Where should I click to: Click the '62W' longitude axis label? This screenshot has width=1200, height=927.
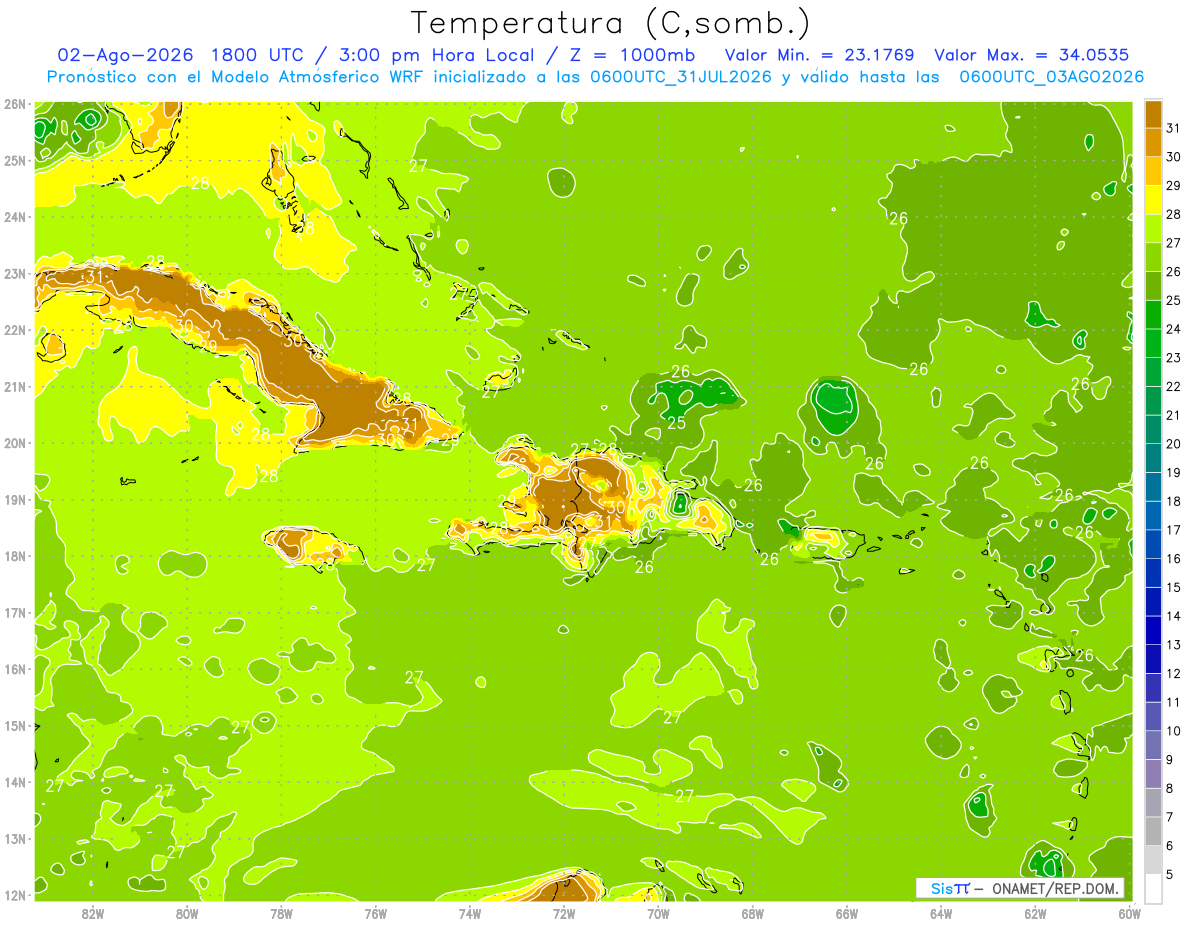click(x=1035, y=913)
